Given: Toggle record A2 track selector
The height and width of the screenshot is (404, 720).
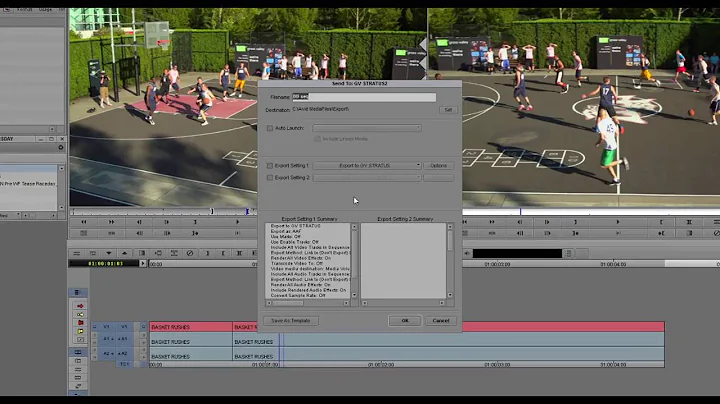Looking at the screenshot, I should pyautogui.click(x=124, y=354).
